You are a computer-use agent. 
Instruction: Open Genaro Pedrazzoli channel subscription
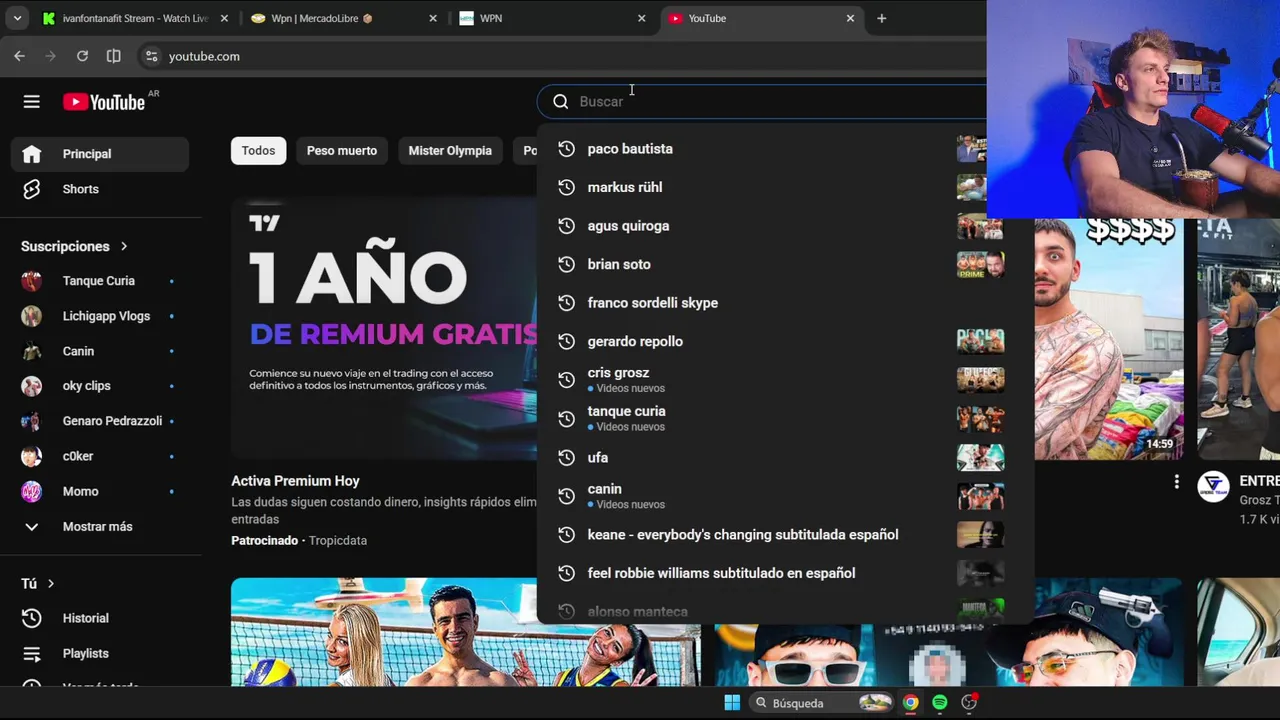[100, 421]
